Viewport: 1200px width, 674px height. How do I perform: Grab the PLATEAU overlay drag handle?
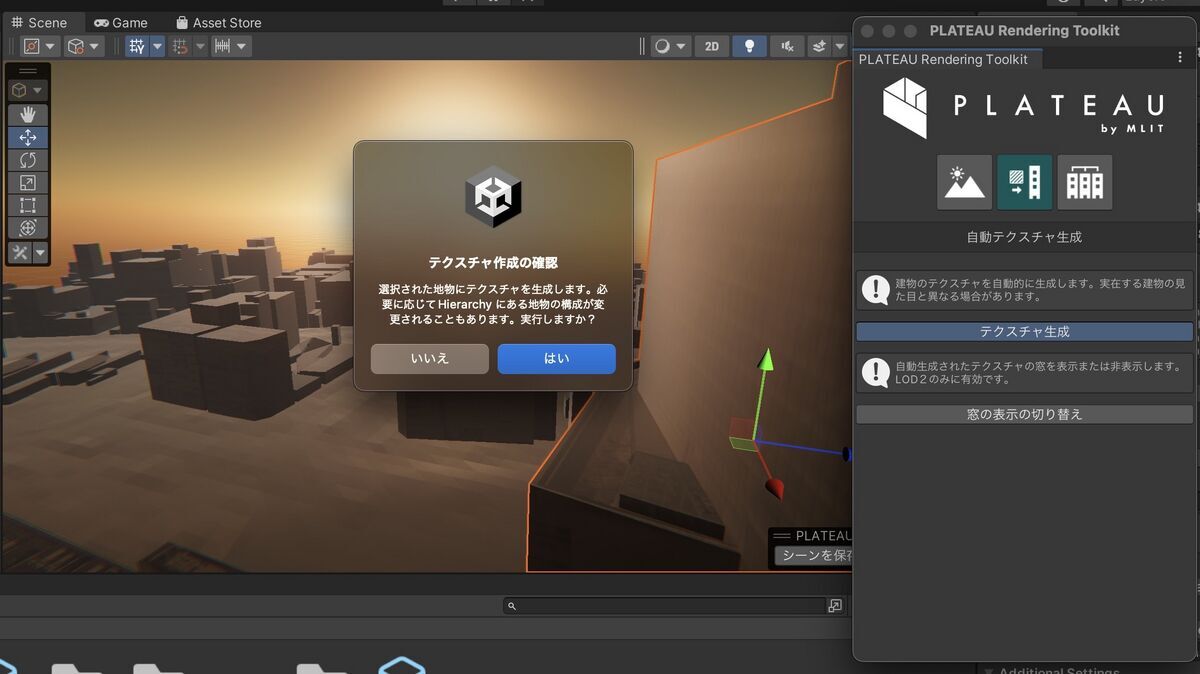pos(782,536)
